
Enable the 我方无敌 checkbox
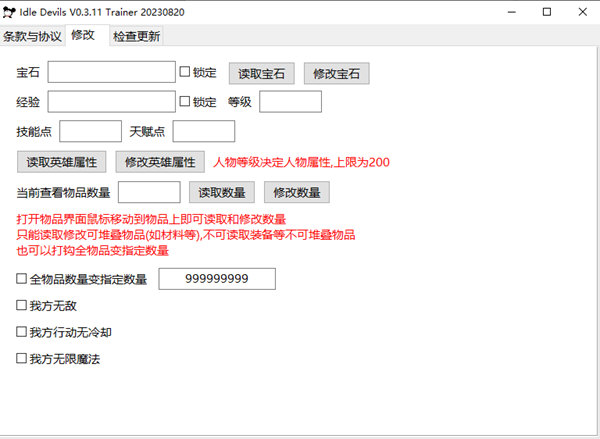coord(22,306)
